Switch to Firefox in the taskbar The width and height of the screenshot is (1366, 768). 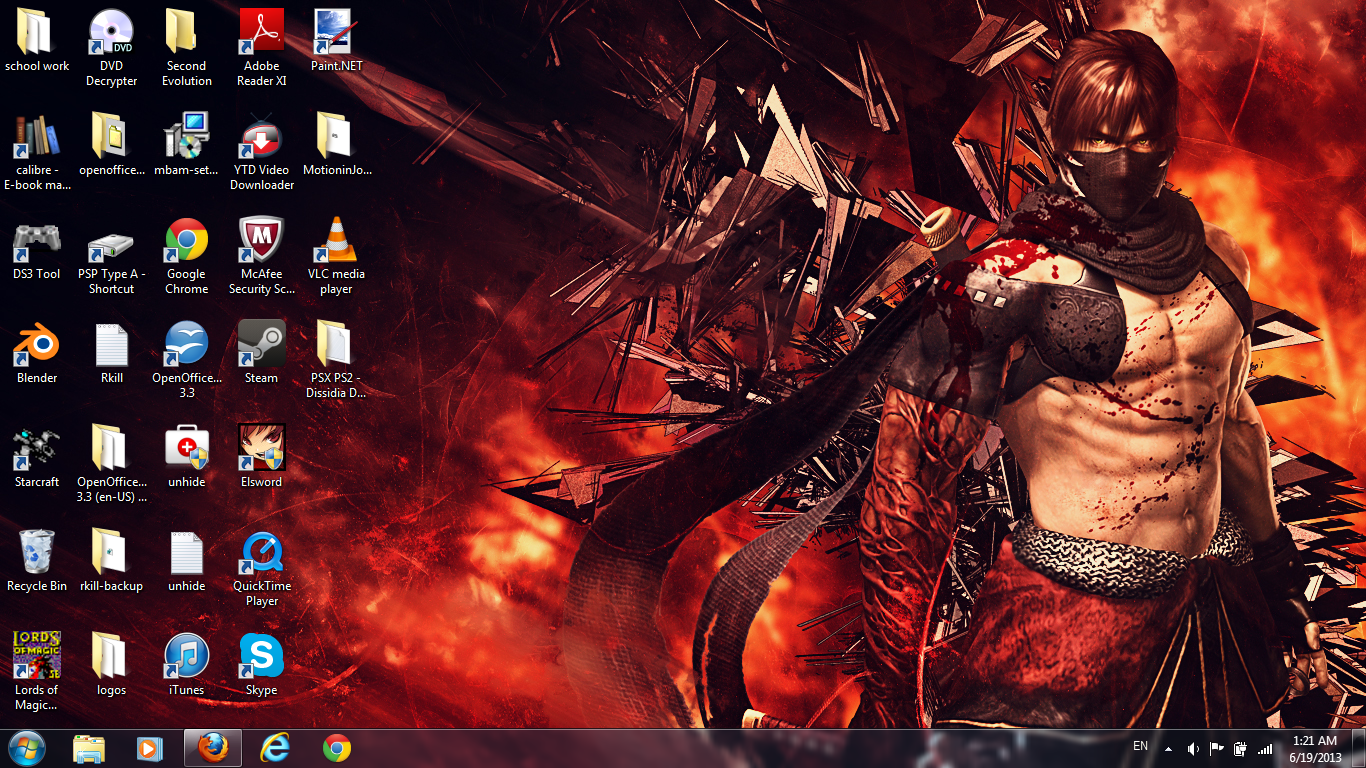pyautogui.click(x=212, y=748)
